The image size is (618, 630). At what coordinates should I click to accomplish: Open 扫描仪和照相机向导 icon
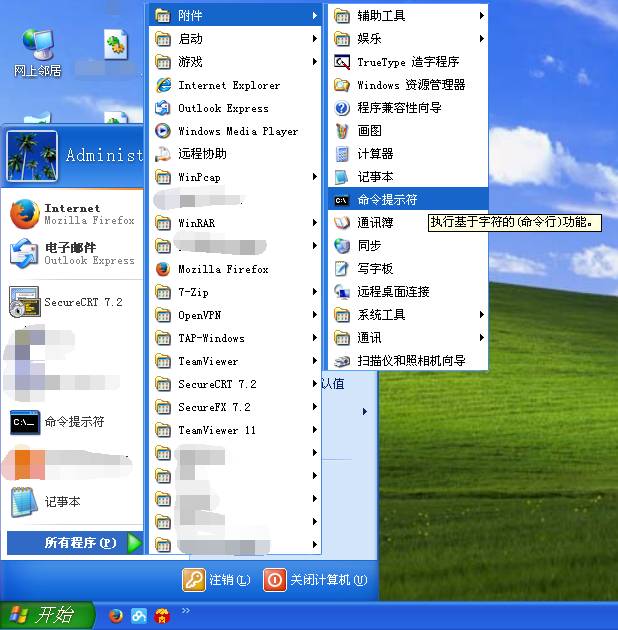click(342, 361)
